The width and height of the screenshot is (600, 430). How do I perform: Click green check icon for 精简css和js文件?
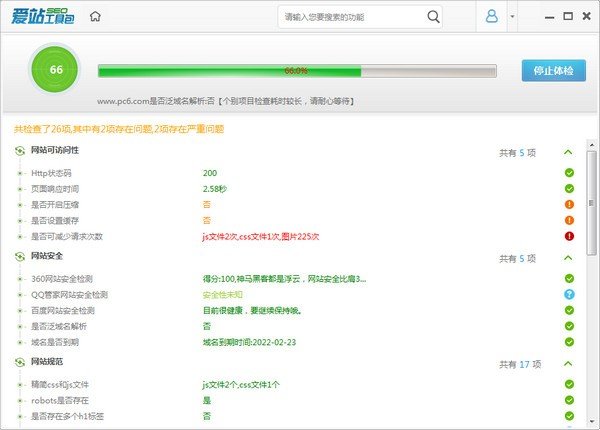tap(569, 384)
